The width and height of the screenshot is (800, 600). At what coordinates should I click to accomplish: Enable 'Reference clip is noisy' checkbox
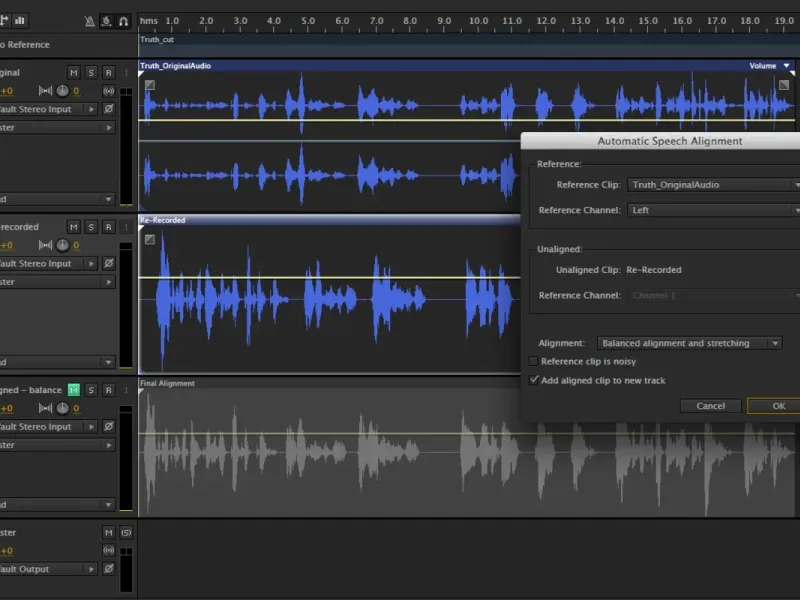point(533,361)
